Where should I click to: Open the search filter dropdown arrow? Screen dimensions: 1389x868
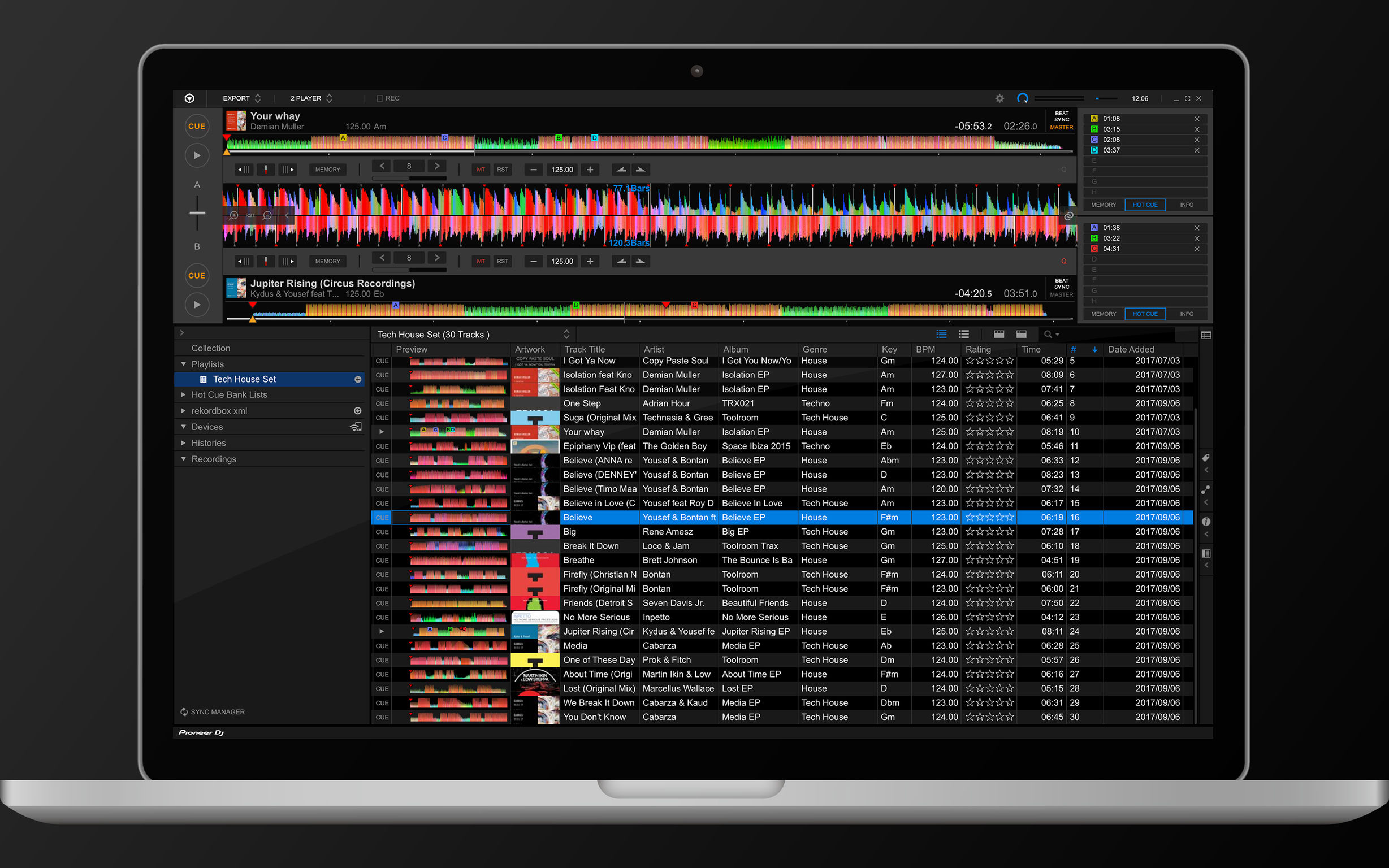[1057, 335]
